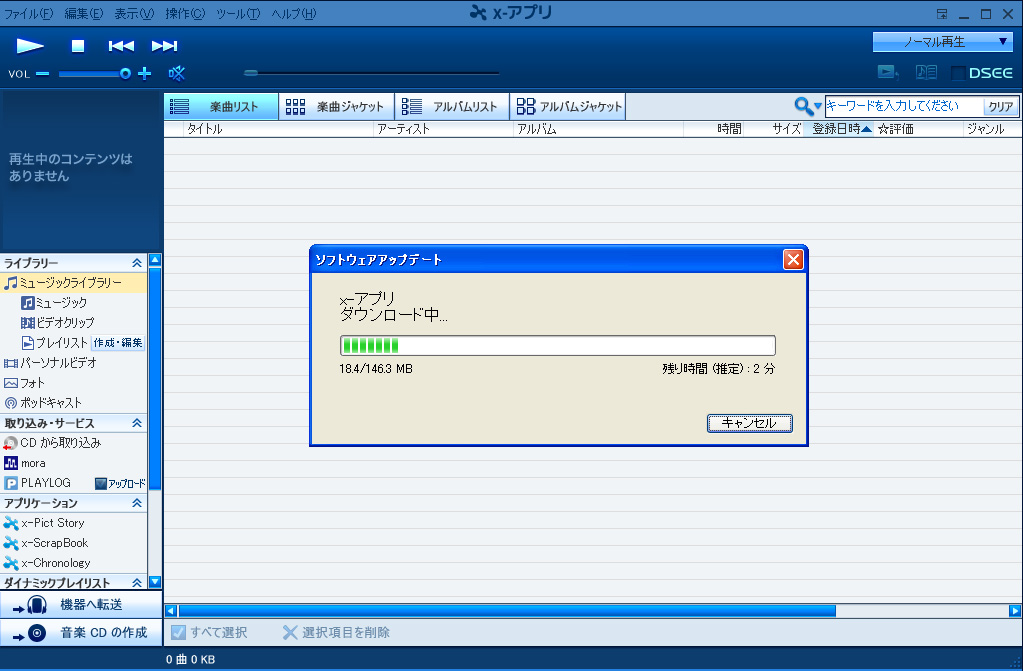Sort by ☆評価 column header
The image size is (1023, 671).
click(919, 129)
